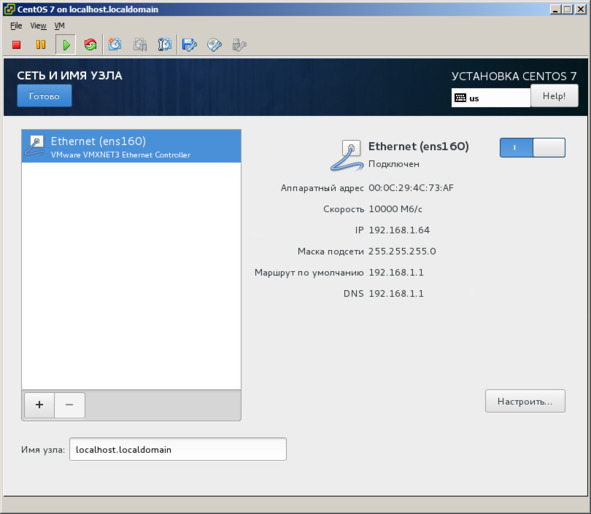Click the USB device connection icon
This screenshot has height=514, width=591.
[239, 45]
